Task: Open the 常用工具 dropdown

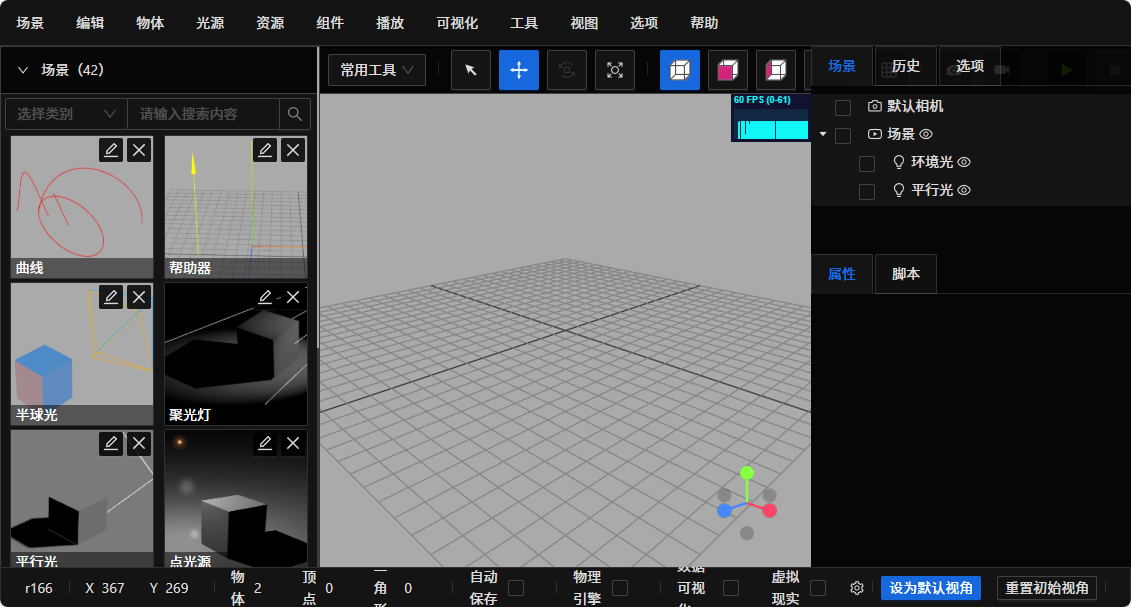Action: (377, 70)
